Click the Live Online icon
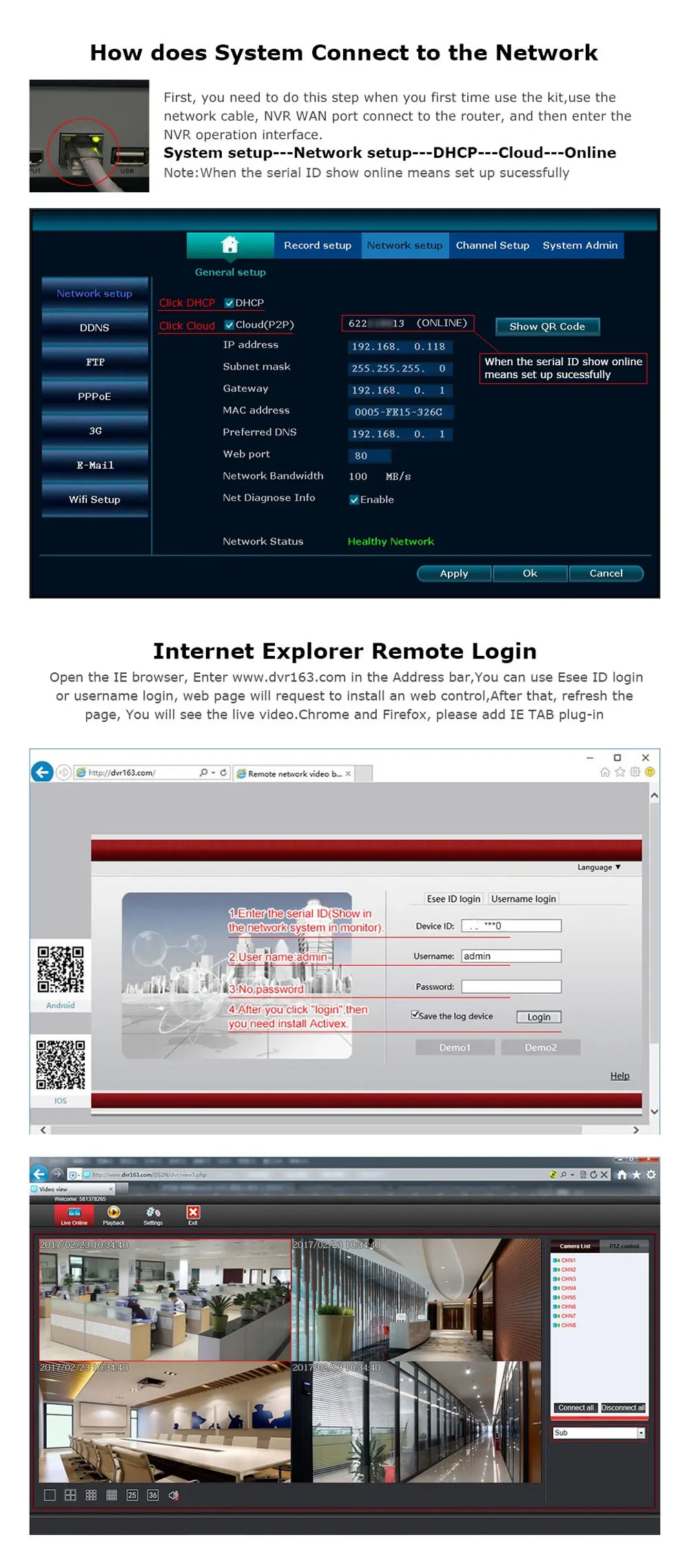The height and width of the screenshot is (1568, 689). click(x=74, y=1216)
